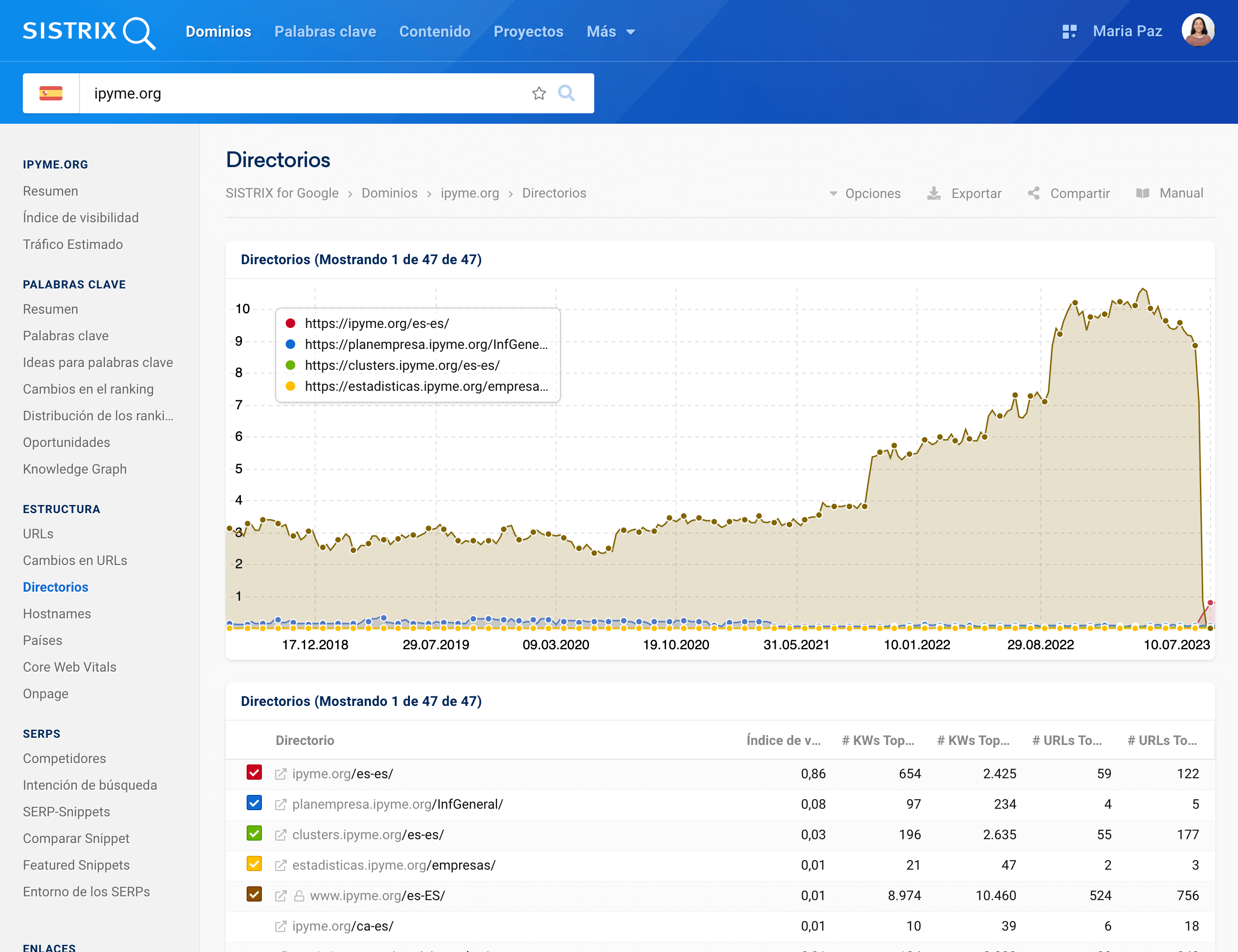Click the Compartir share icon
This screenshot has width=1238, height=952.
pos(1033,194)
